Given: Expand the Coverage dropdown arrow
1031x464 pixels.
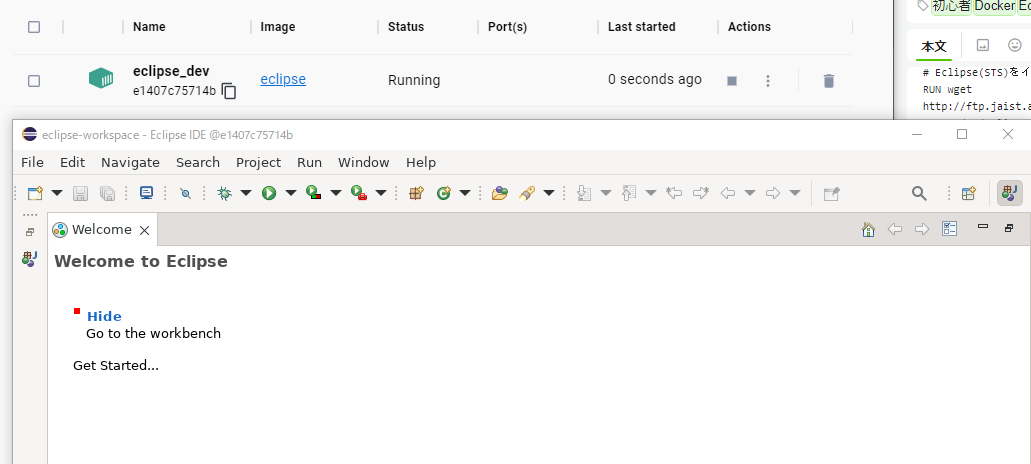Looking at the screenshot, I should click(x=336, y=193).
